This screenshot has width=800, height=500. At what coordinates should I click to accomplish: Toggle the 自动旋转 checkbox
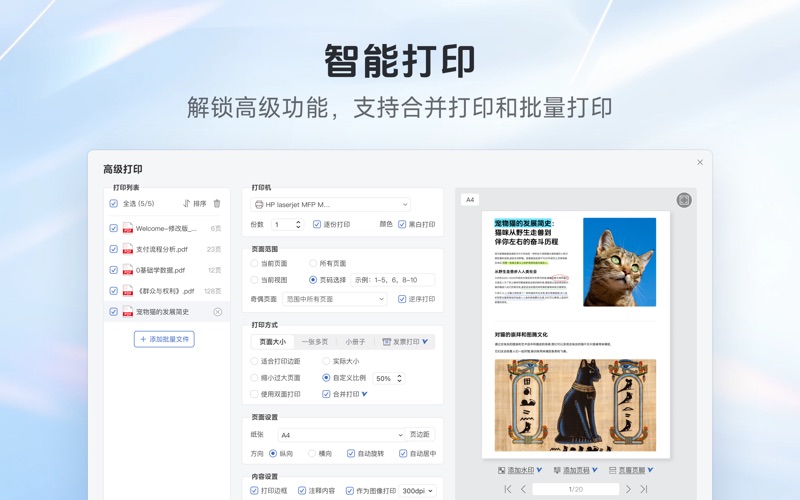pos(351,453)
